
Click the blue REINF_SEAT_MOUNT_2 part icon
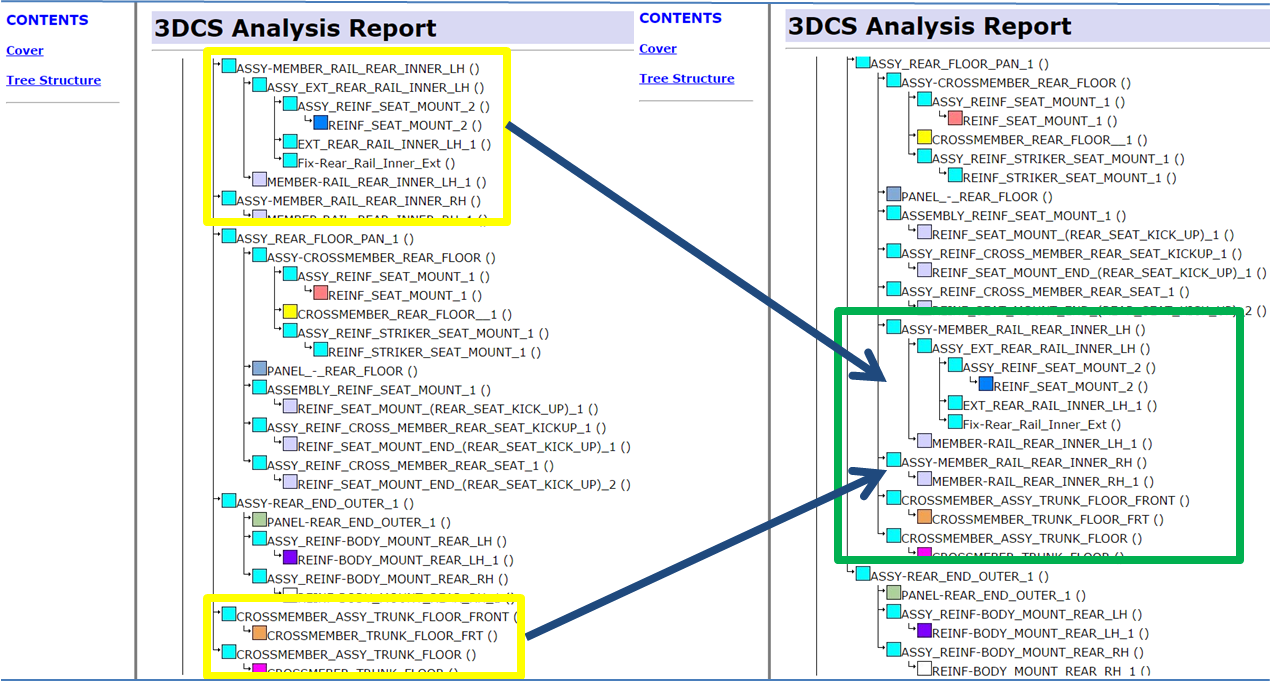(321, 122)
